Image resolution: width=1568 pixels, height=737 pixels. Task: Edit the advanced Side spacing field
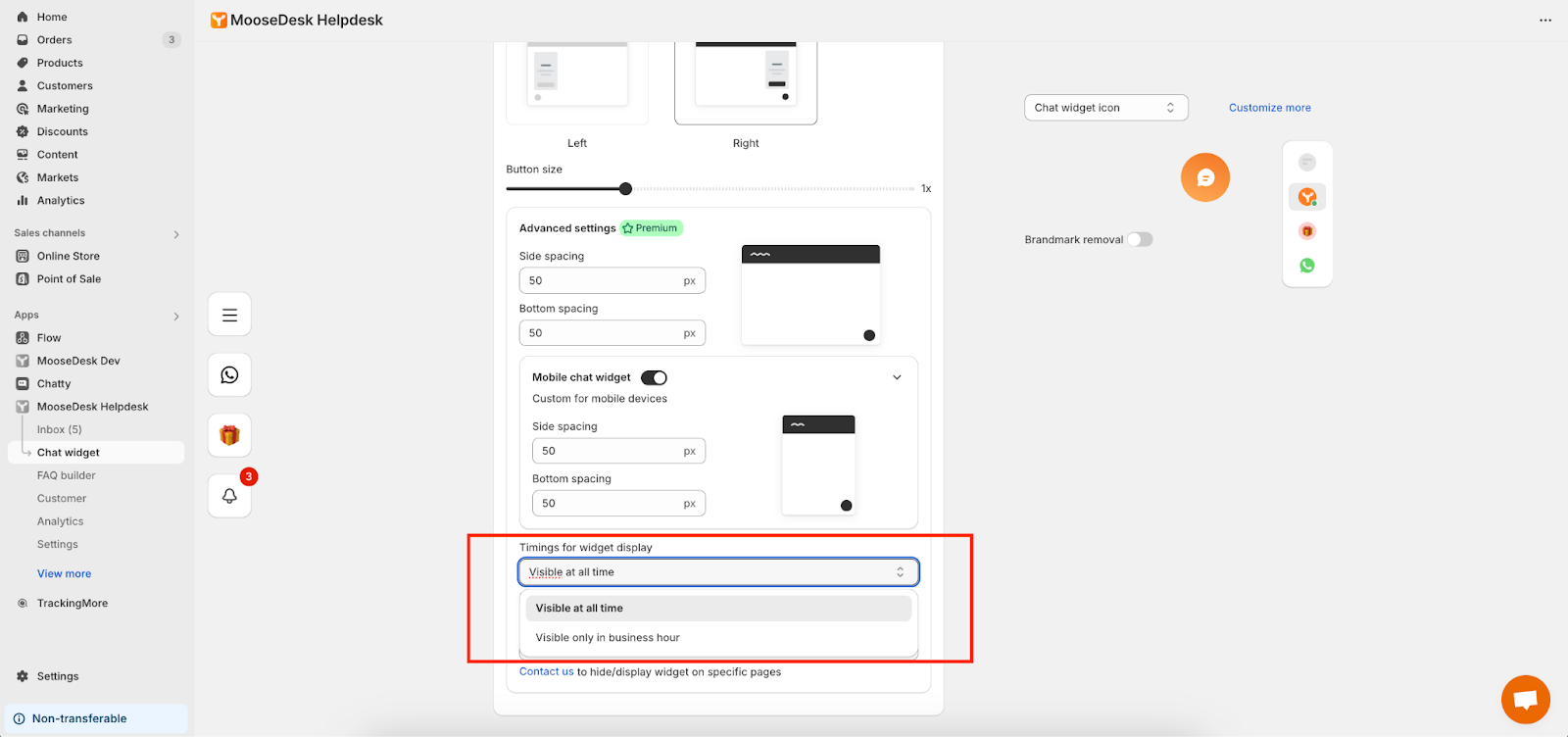tap(612, 280)
